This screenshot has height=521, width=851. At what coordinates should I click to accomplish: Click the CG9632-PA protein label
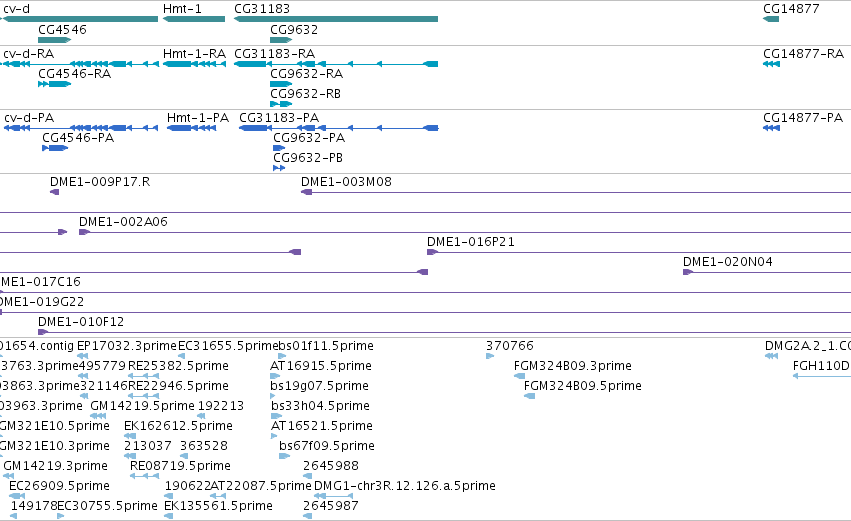pyautogui.click(x=309, y=138)
